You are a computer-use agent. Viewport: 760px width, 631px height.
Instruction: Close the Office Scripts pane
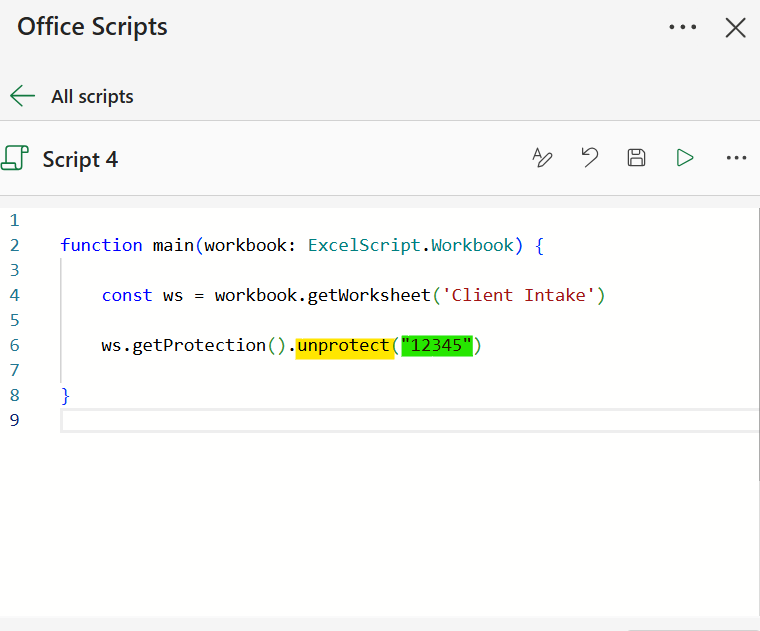(x=735, y=28)
